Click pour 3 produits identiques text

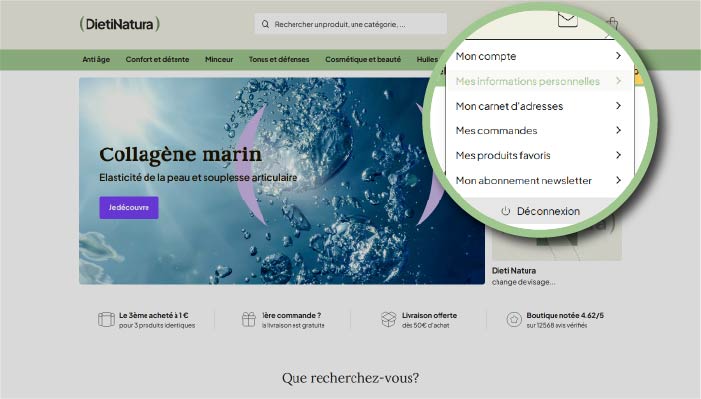tap(157, 325)
